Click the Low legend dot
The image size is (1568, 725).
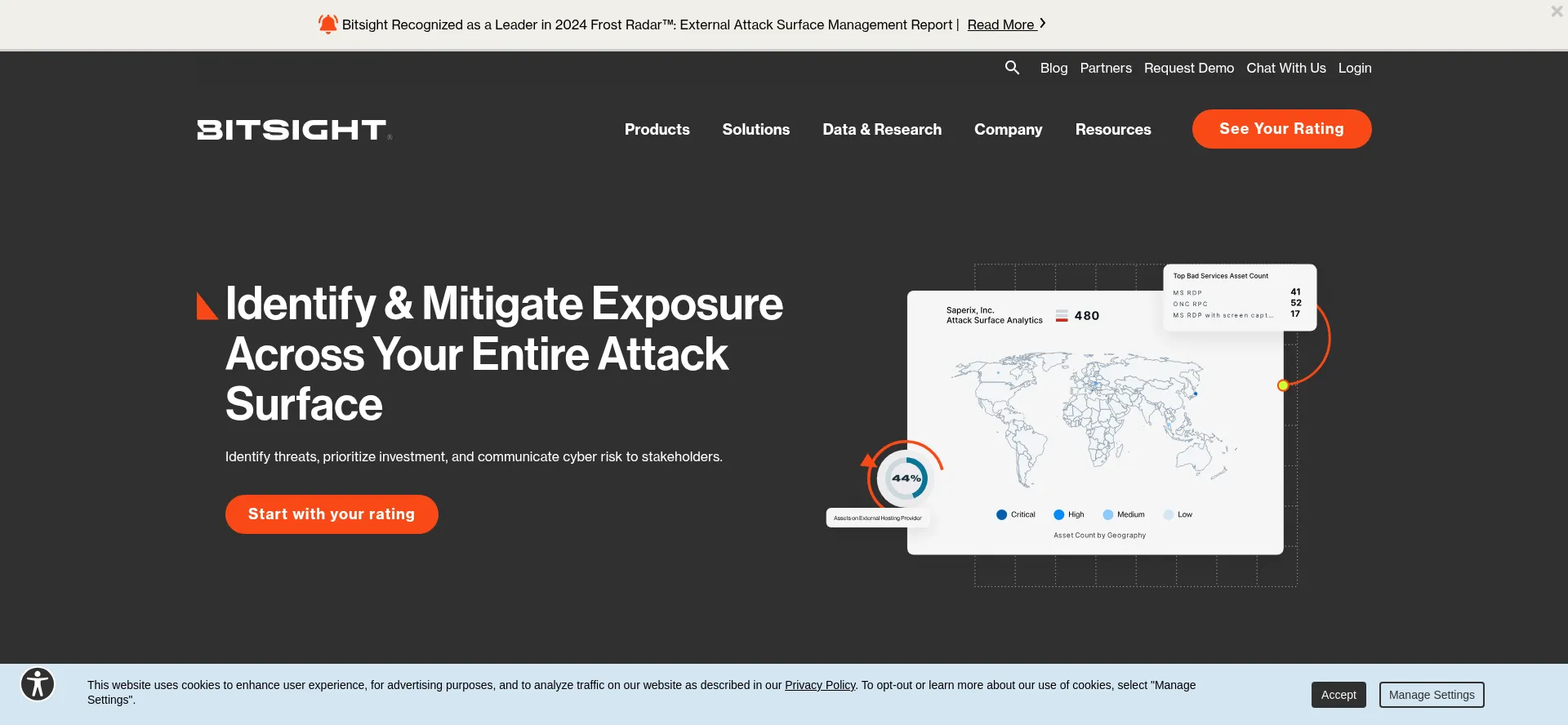(1169, 514)
